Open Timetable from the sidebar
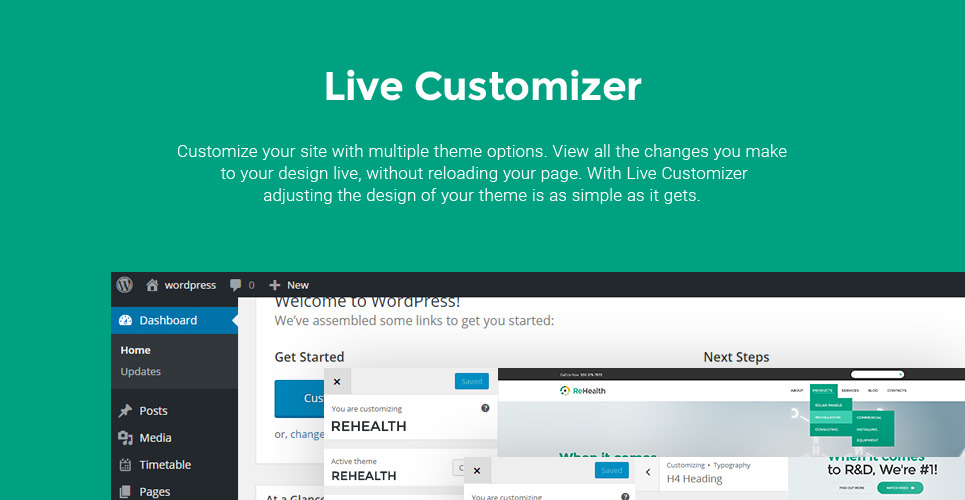This screenshot has width=965, height=500. pyautogui.click(x=165, y=465)
